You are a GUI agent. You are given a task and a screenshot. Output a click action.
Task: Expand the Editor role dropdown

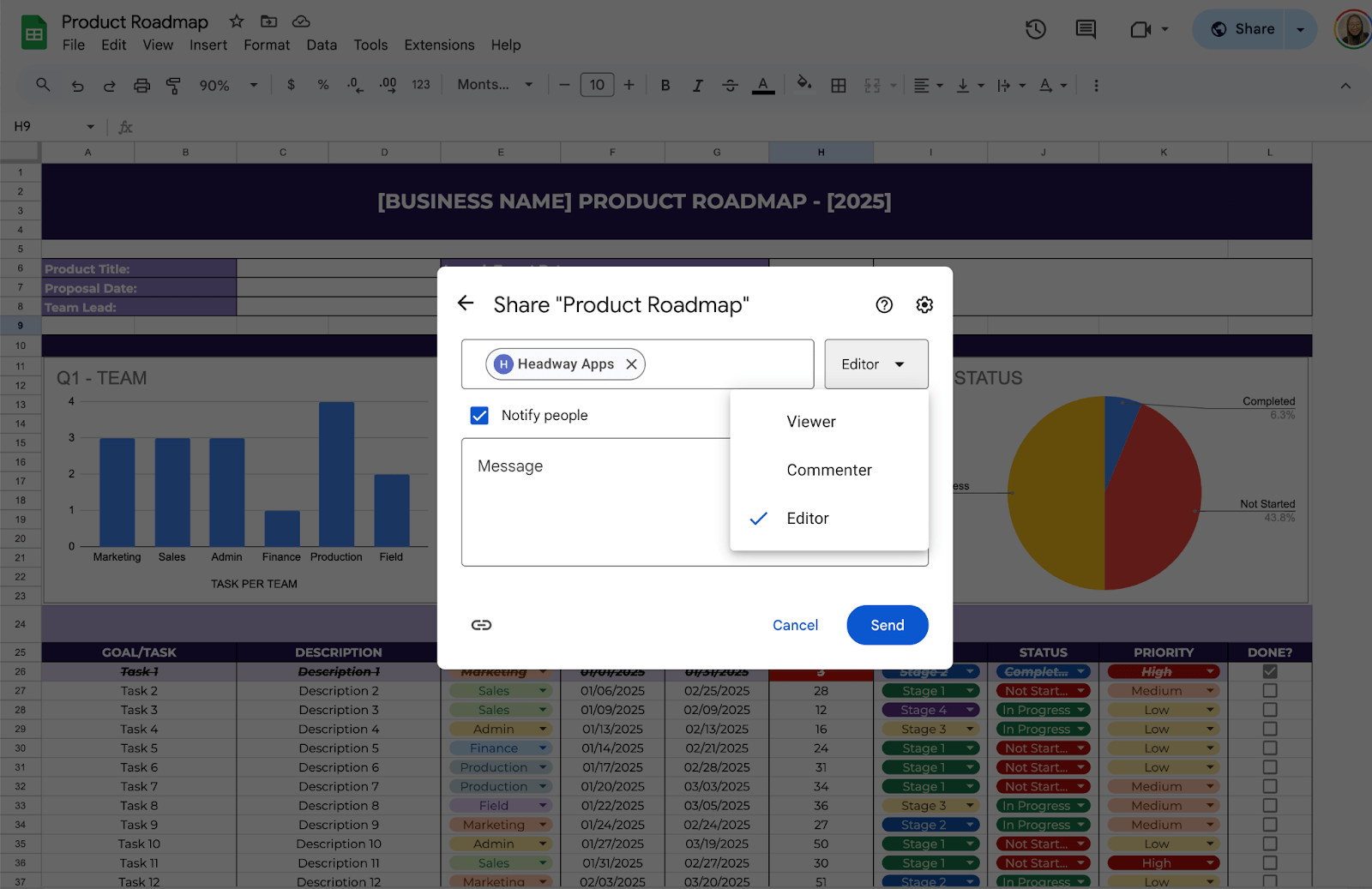pos(876,364)
